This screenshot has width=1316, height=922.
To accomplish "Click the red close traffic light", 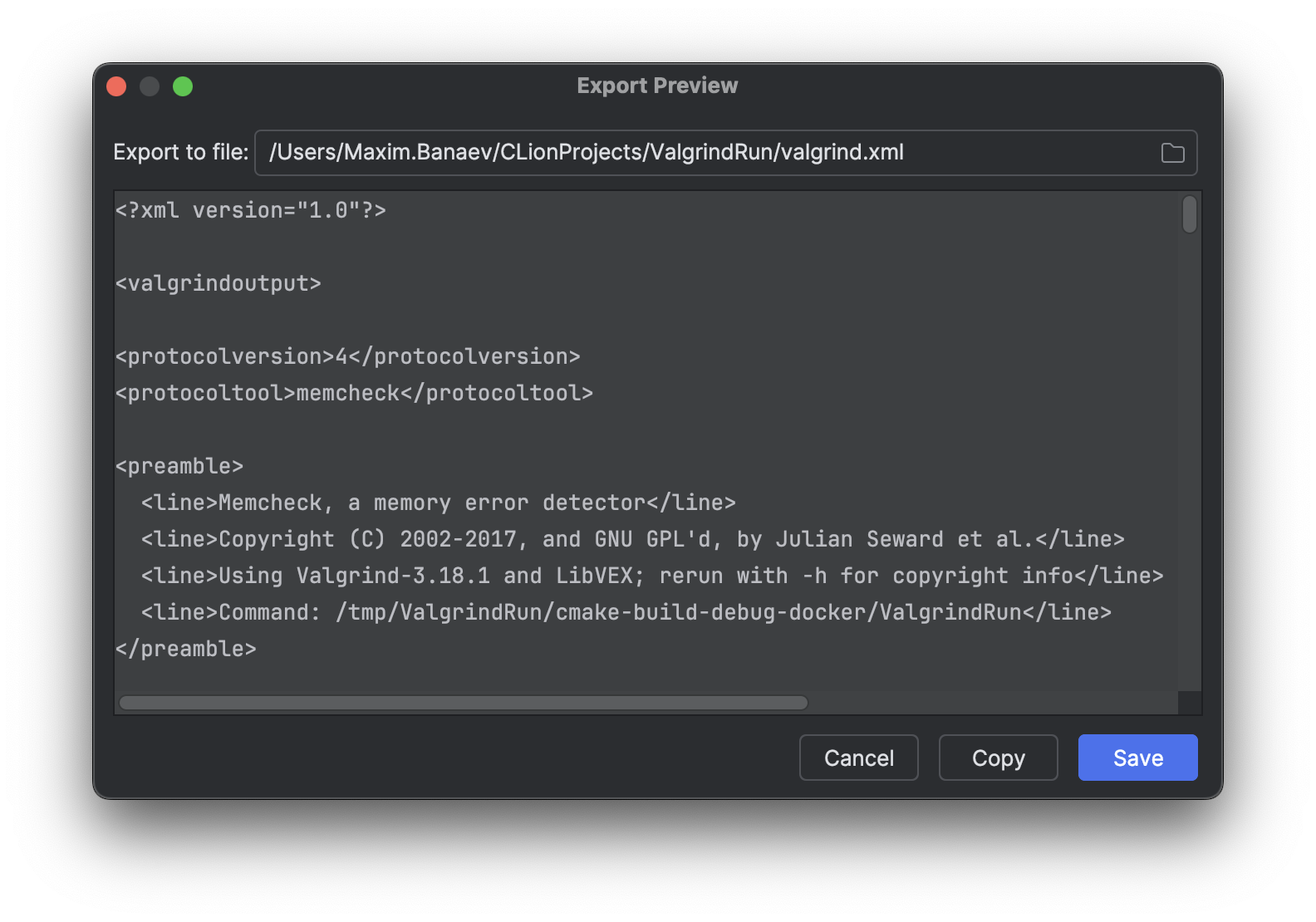I will click(116, 86).
